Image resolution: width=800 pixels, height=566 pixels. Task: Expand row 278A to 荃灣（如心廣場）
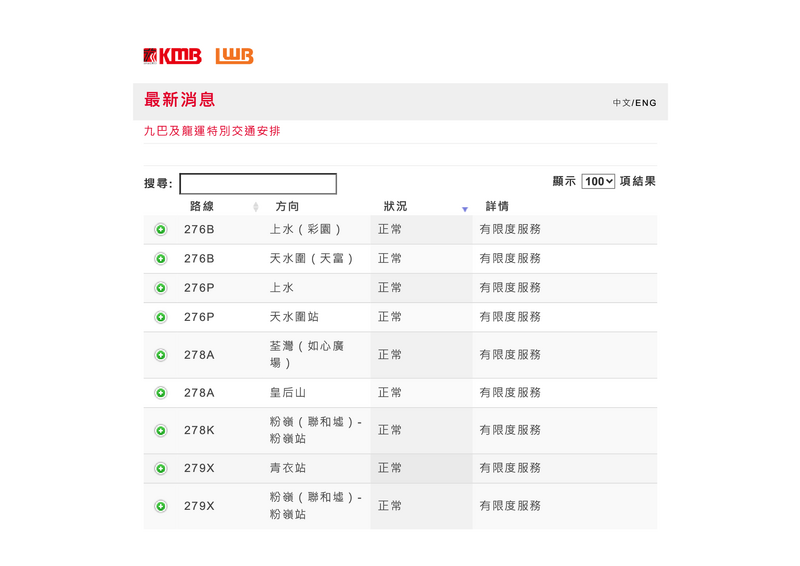click(x=160, y=355)
